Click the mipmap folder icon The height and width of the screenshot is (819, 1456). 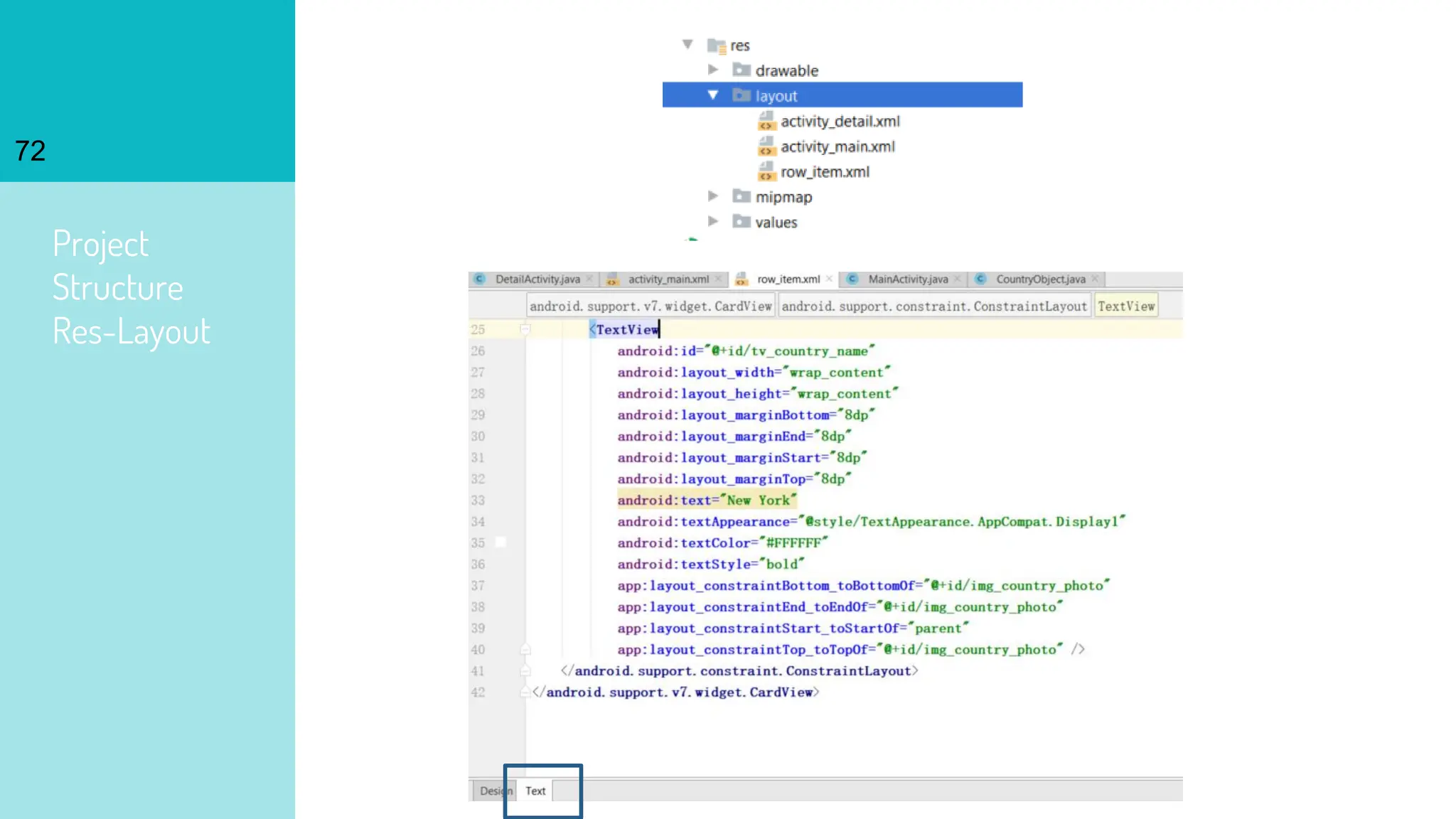point(742,196)
